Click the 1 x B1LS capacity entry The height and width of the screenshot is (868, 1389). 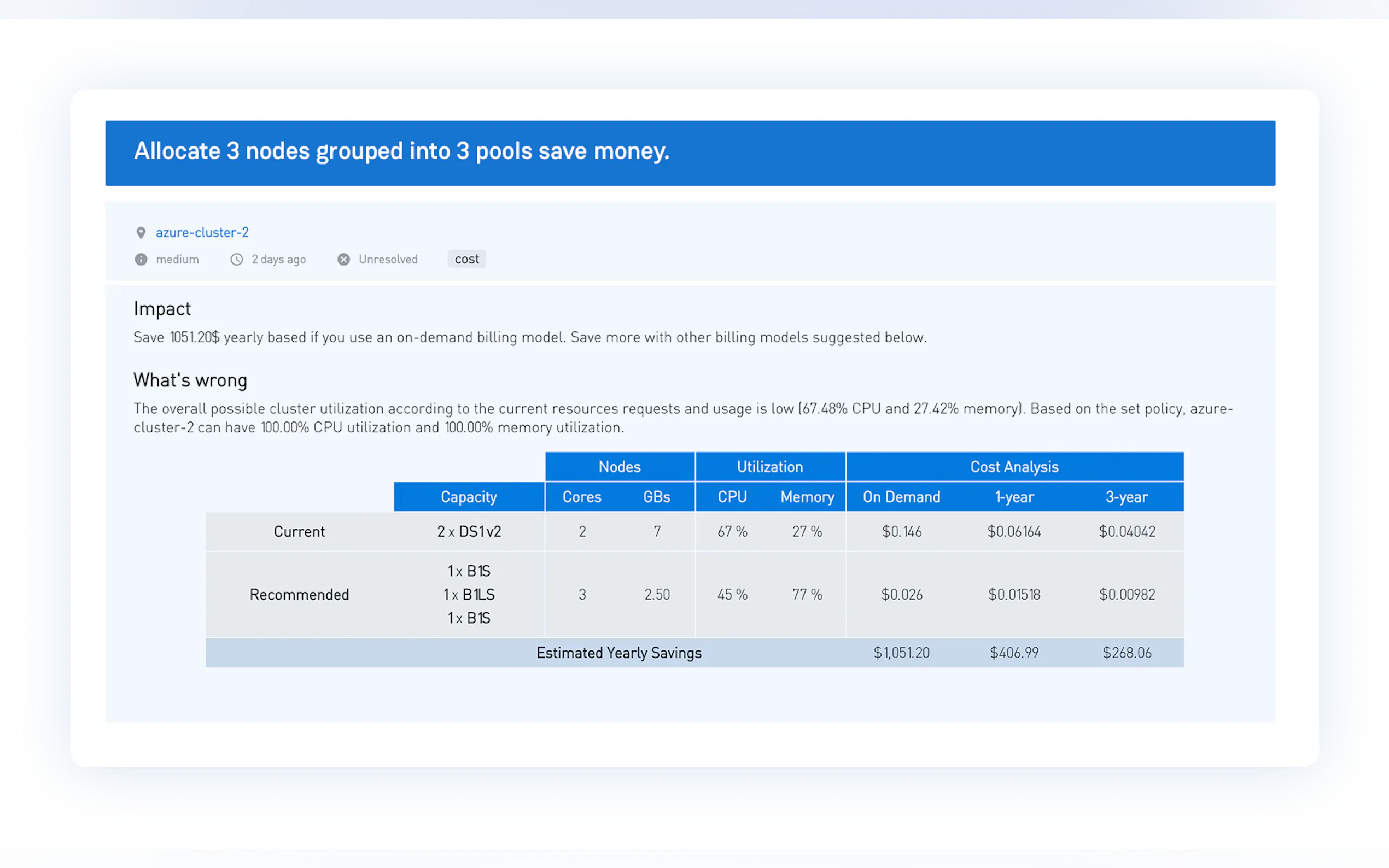tap(469, 594)
